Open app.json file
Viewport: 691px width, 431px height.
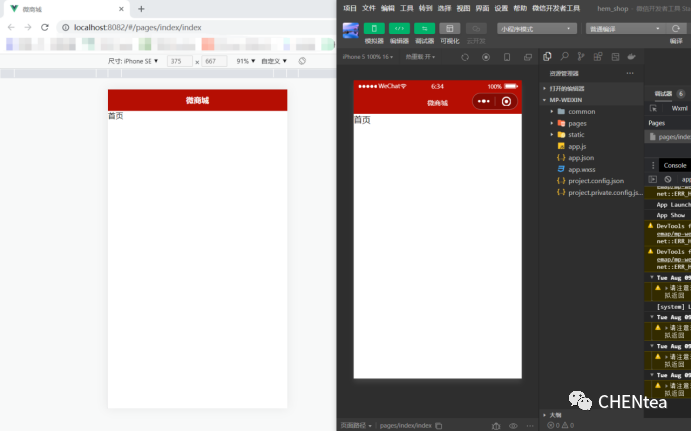(x=591, y=158)
